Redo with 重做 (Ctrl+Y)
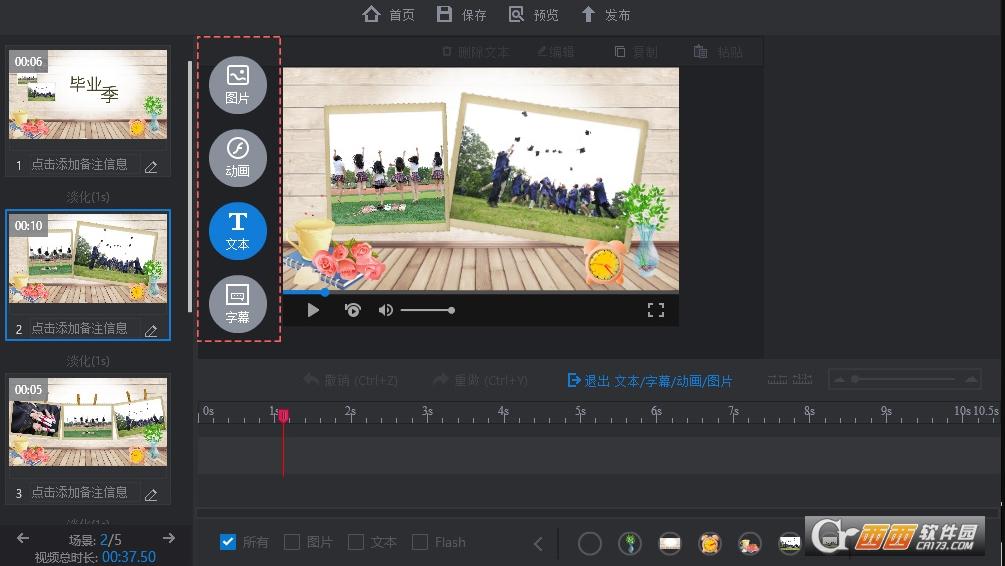 point(481,380)
